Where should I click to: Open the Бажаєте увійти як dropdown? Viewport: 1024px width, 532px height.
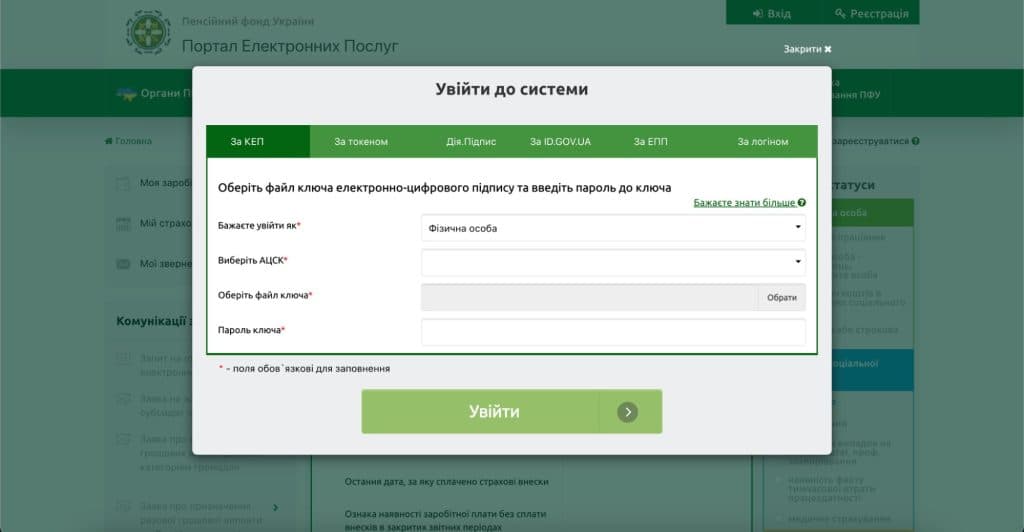(612, 228)
